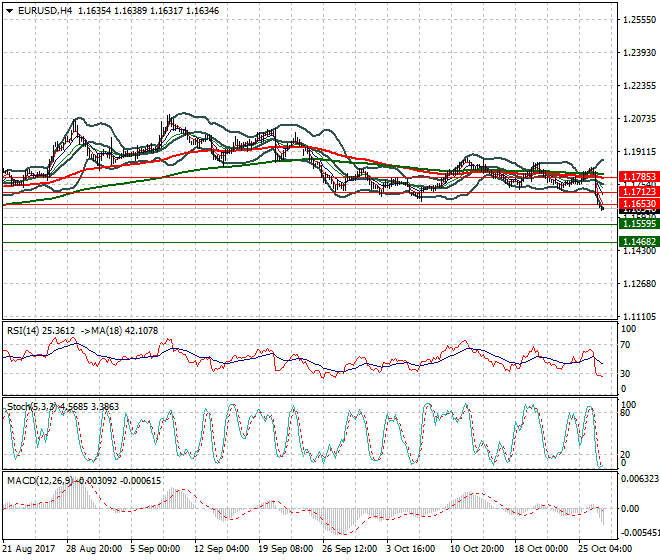Screen dimensions: 660x560
Task: Select the red 1.16530 price label
Action: click(x=637, y=203)
